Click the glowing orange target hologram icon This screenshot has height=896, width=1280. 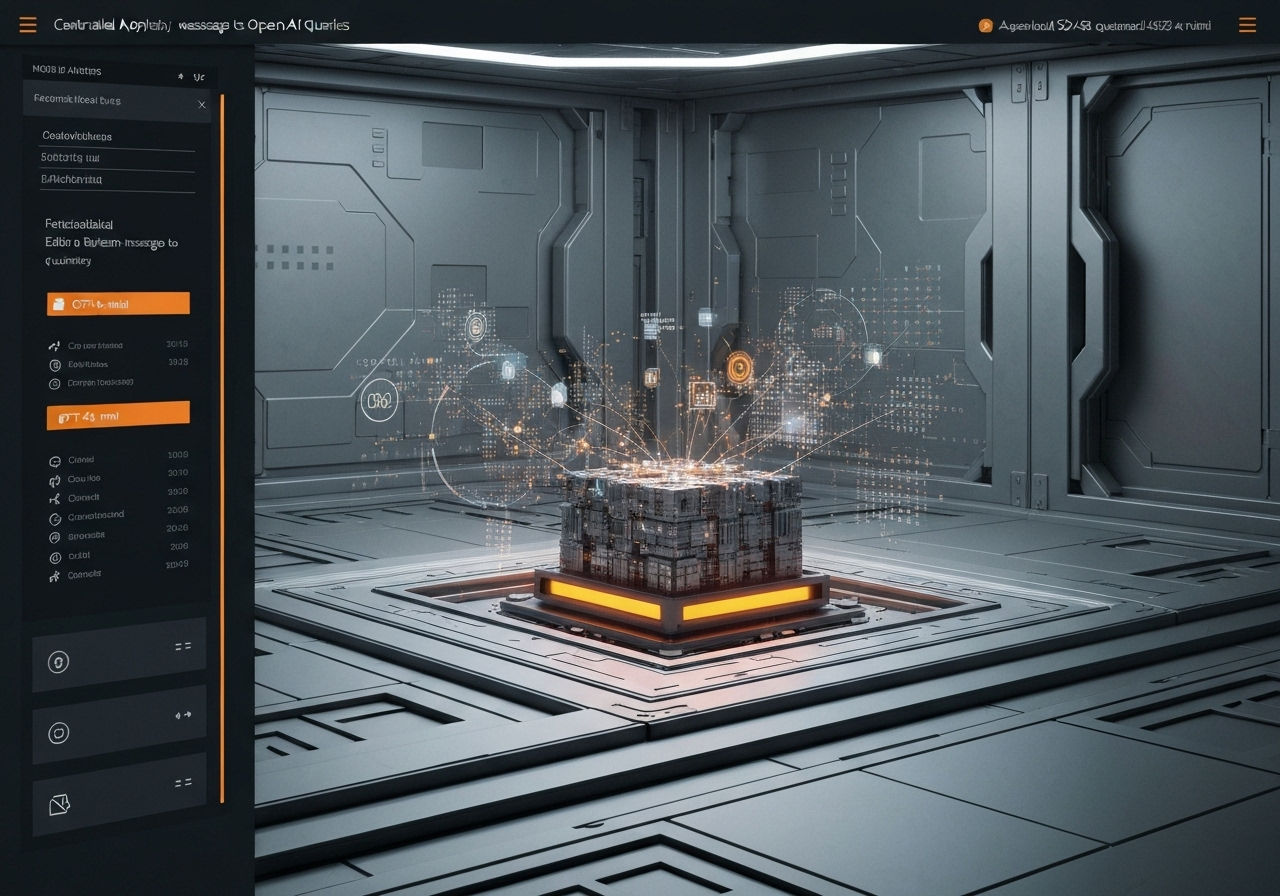740,368
